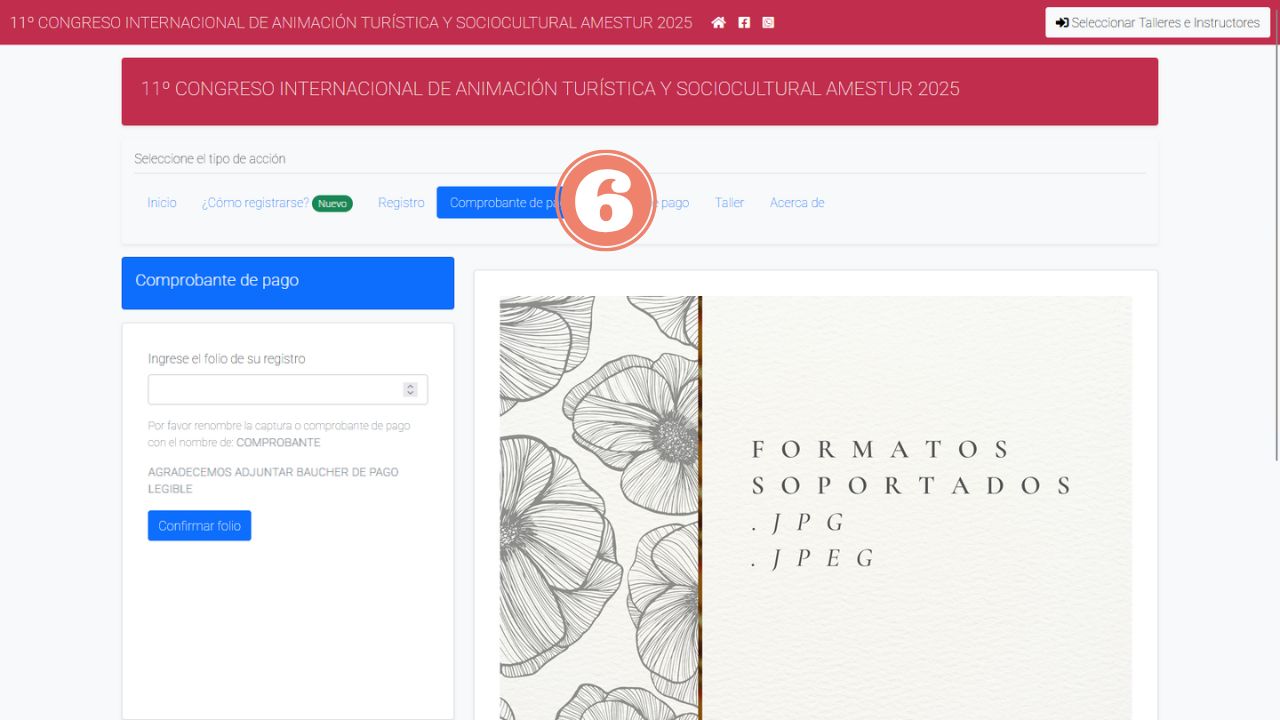
Task: Focus the folio de su registro field
Action: click(275, 389)
